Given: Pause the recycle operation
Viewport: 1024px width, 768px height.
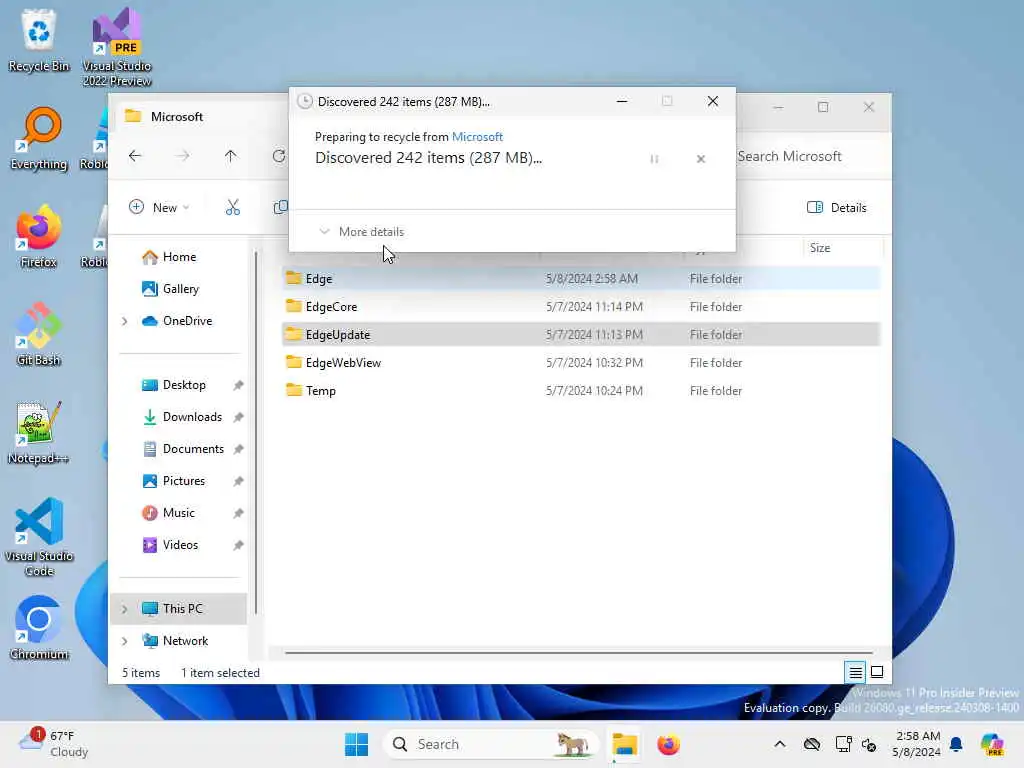Looking at the screenshot, I should [654, 159].
